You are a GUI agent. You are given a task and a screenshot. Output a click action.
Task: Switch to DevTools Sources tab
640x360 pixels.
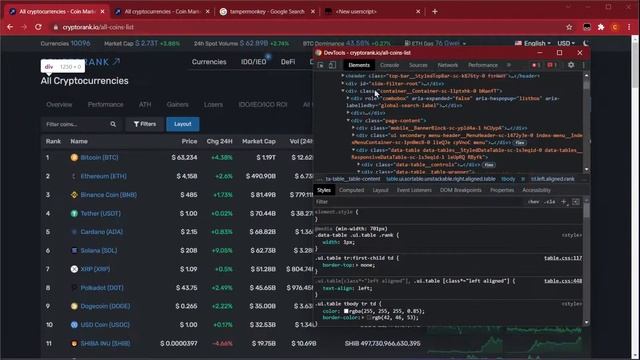(418, 65)
